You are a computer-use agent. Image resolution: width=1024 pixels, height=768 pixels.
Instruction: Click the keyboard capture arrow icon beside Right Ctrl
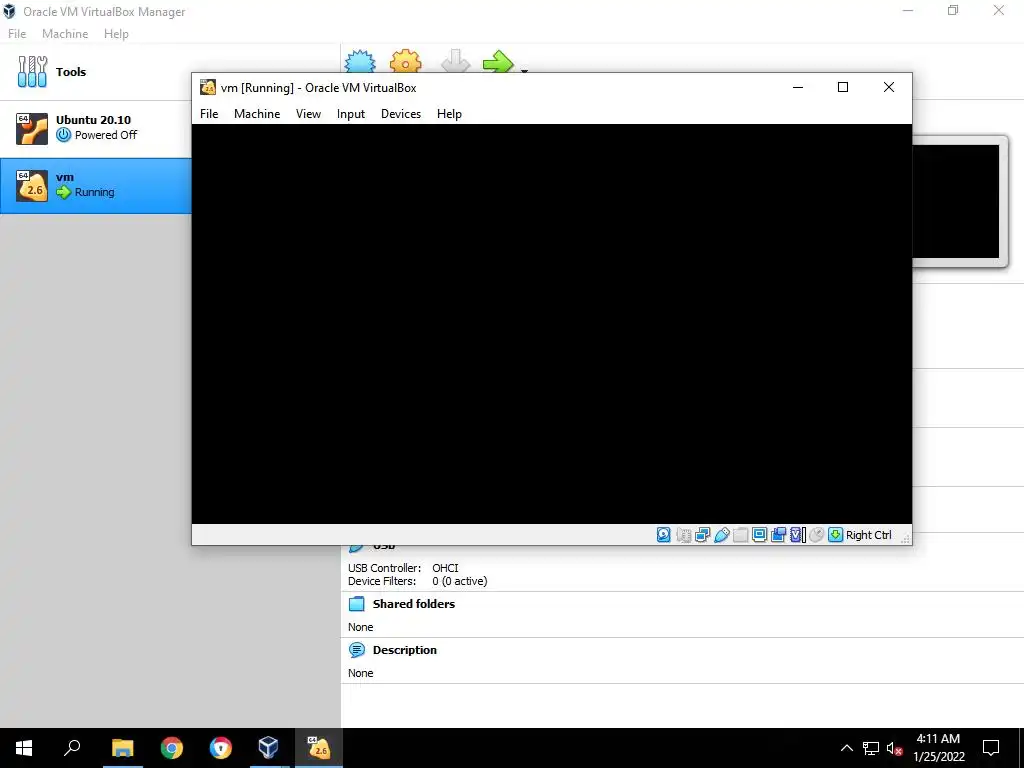[835, 535]
